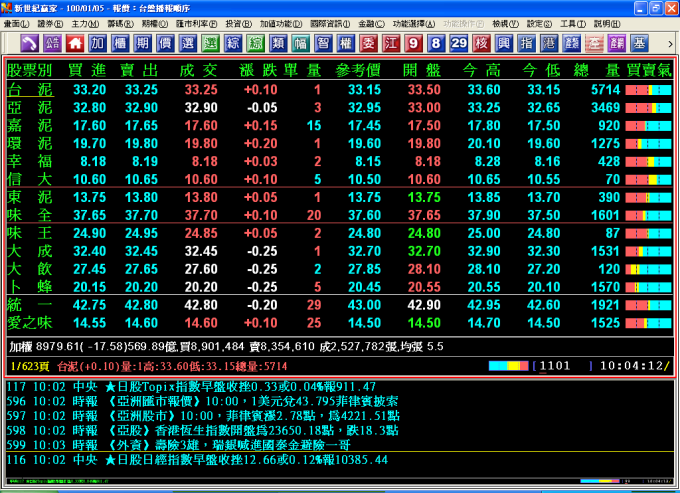Open the blue 期 futures icon
680x493 pixels.
point(142,43)
